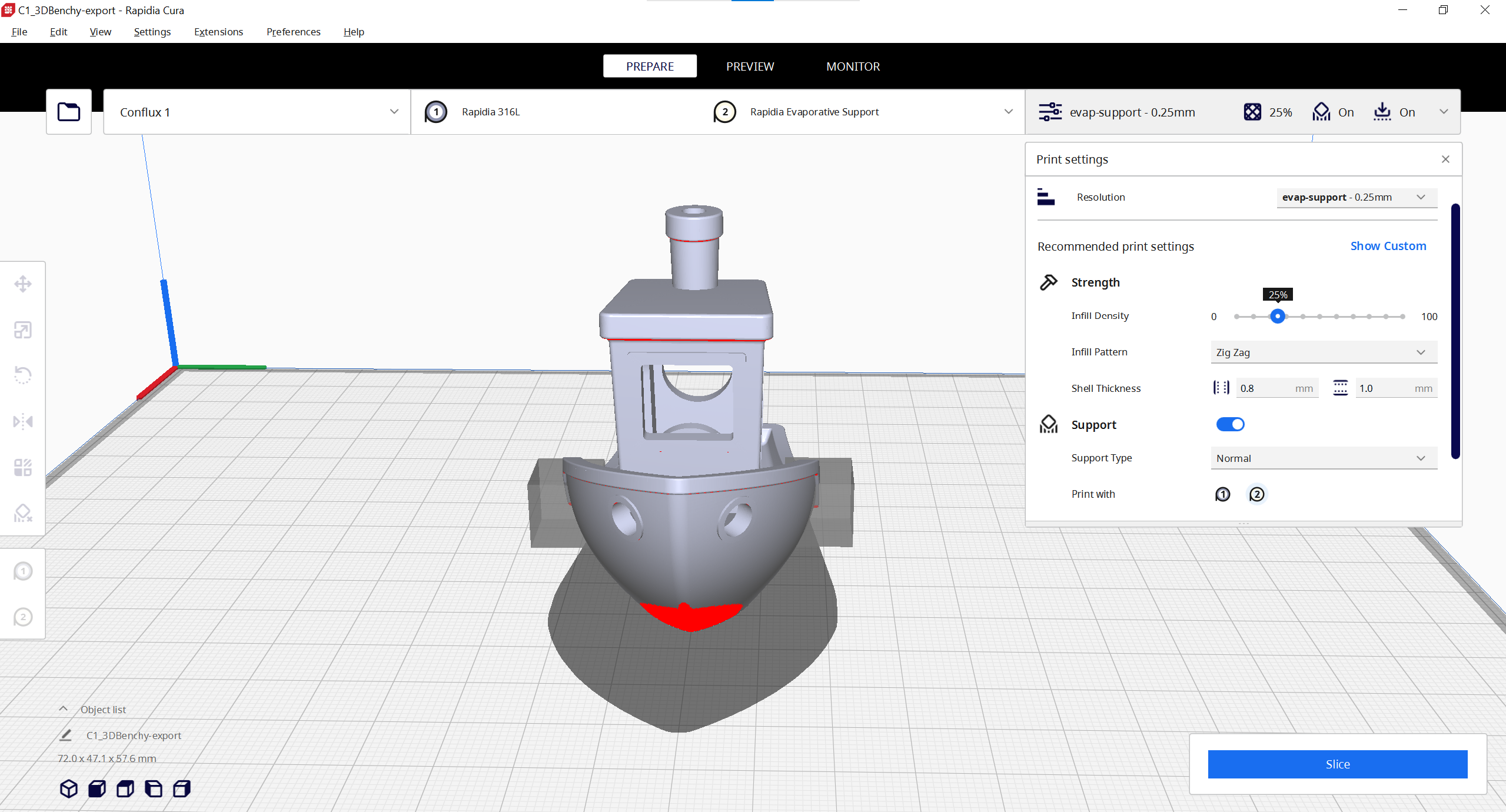The width and height of the screenshot is (1506, 812).
Task: Click the Infill Density slider handle
Action: point(1277,317)
